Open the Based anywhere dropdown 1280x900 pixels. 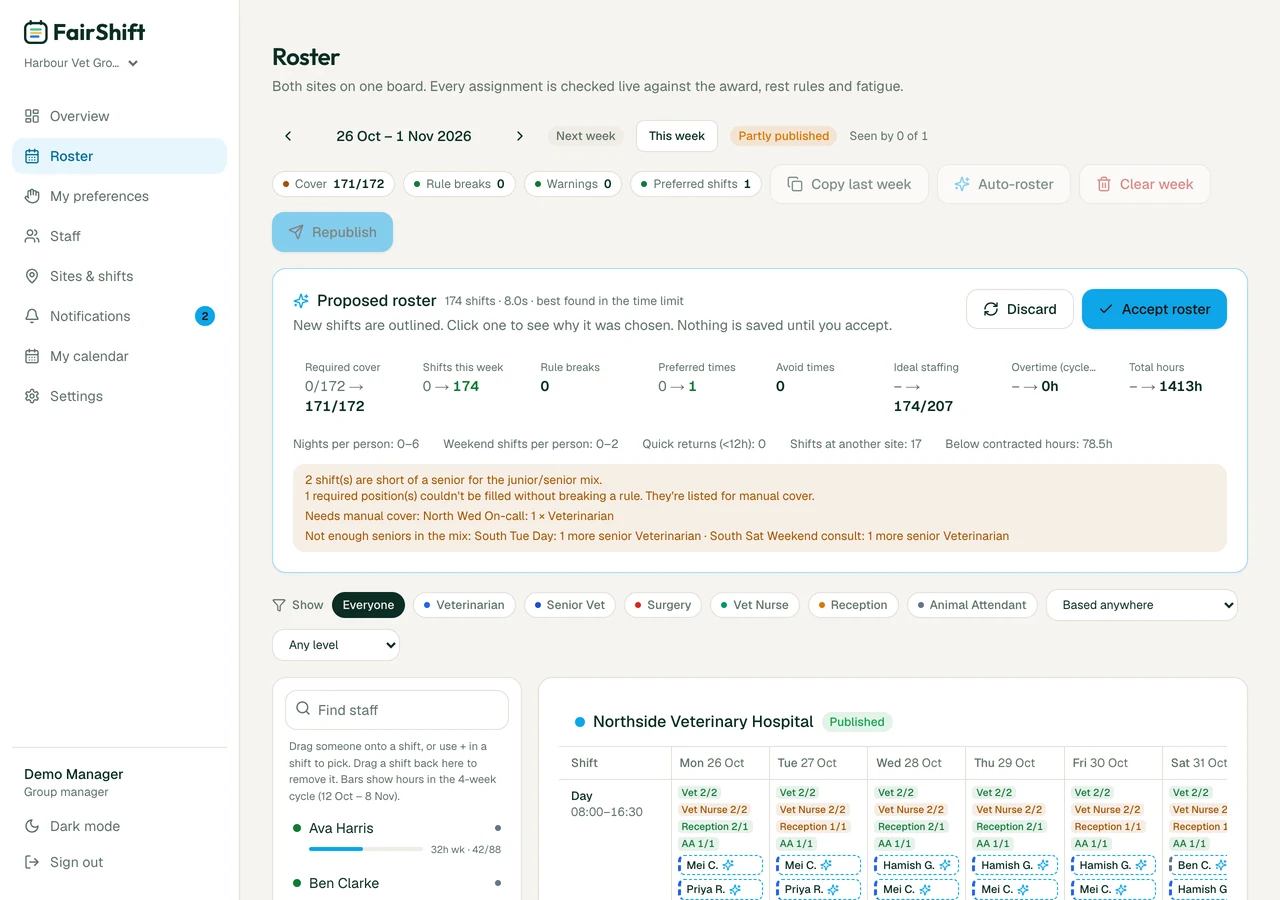pyautogui.click(x=1142, y=605)
